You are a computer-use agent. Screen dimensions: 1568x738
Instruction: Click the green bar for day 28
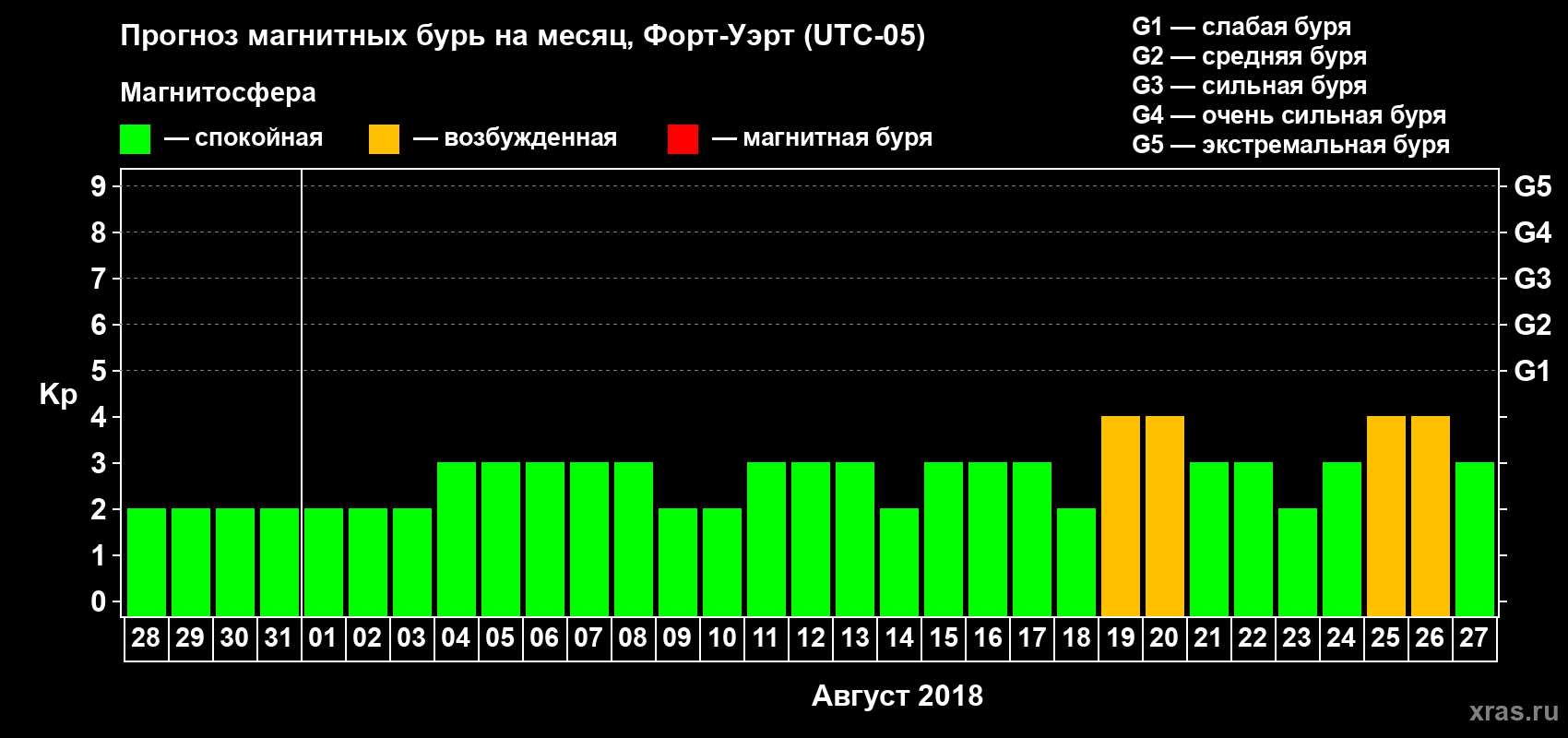(147, 562)
